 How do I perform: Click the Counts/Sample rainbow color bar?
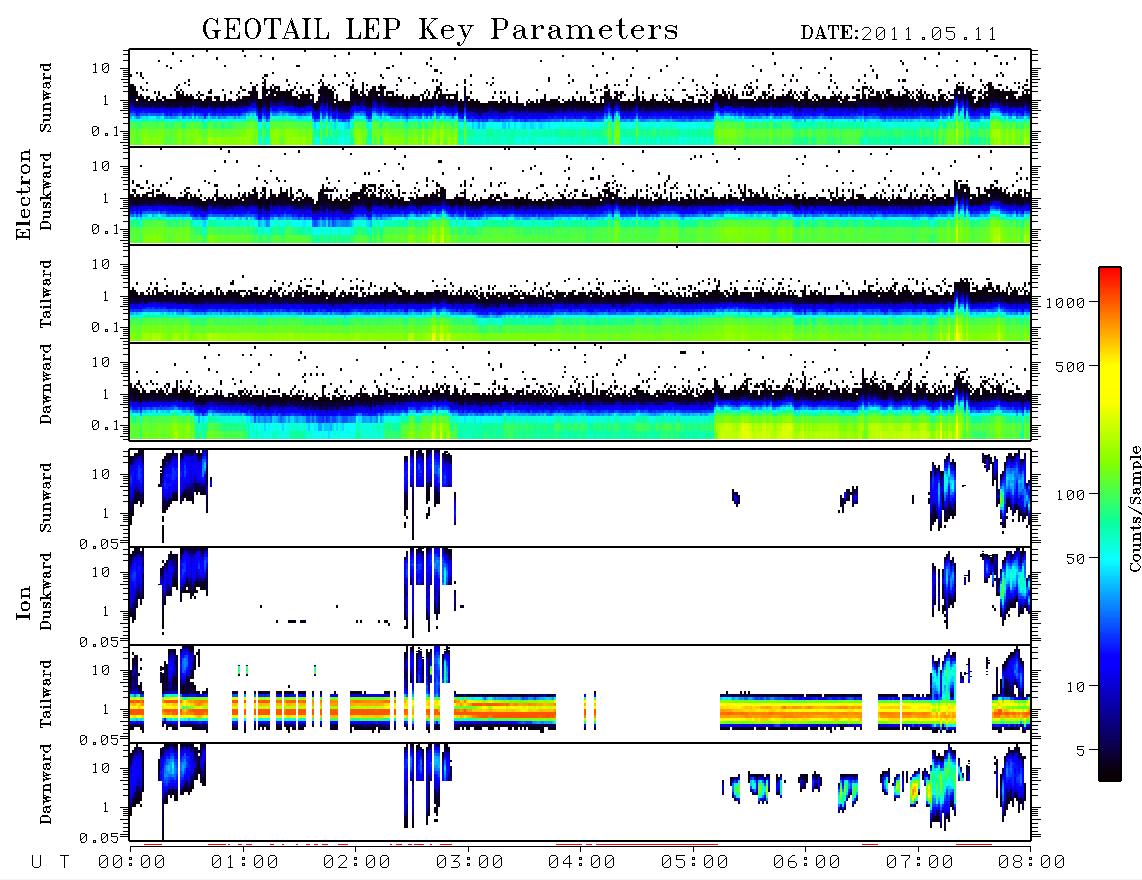(x=1110, y=524)
